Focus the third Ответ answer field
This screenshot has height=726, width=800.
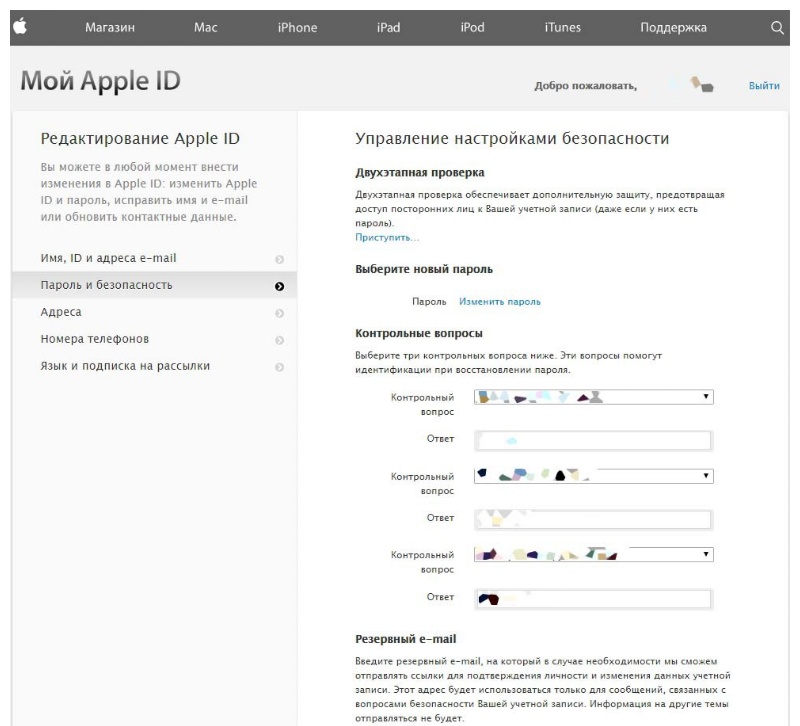coord(592,598)
